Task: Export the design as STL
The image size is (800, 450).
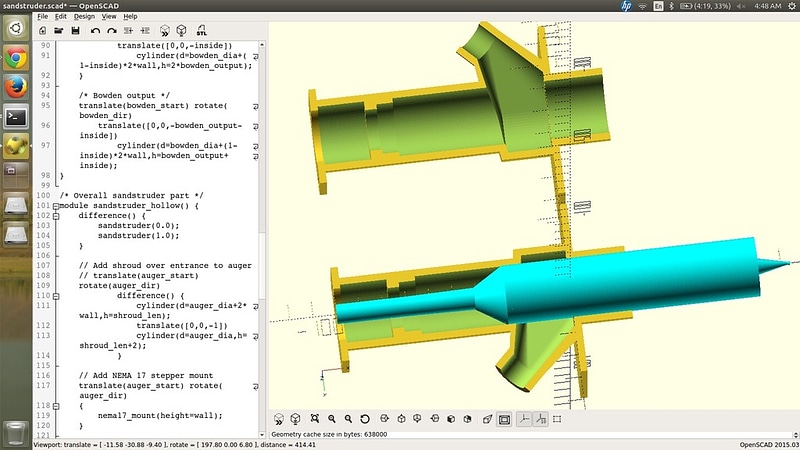Action: pos(202,31)
